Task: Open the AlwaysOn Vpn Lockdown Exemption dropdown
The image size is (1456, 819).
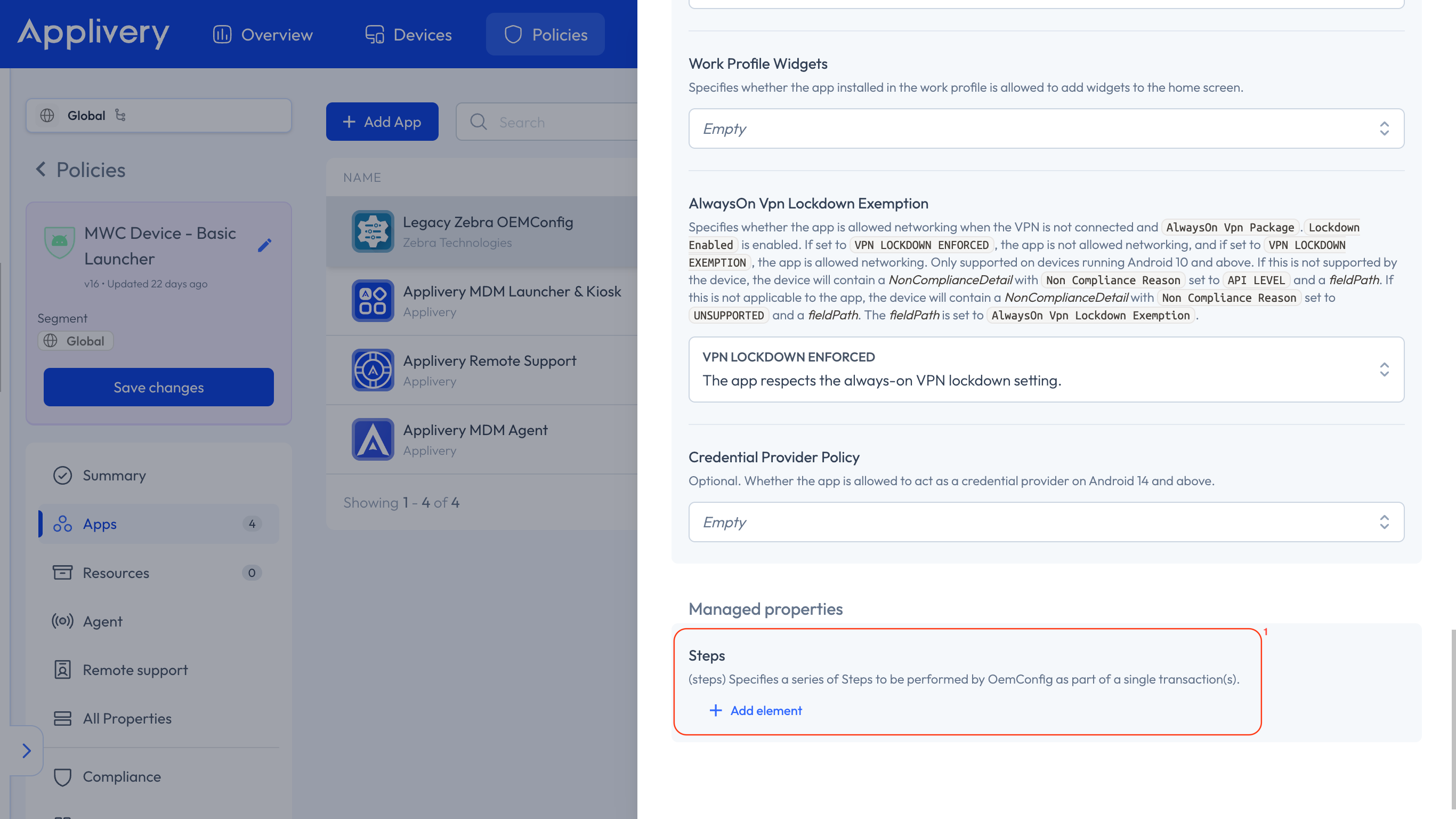Action: tap(1046, 370)
